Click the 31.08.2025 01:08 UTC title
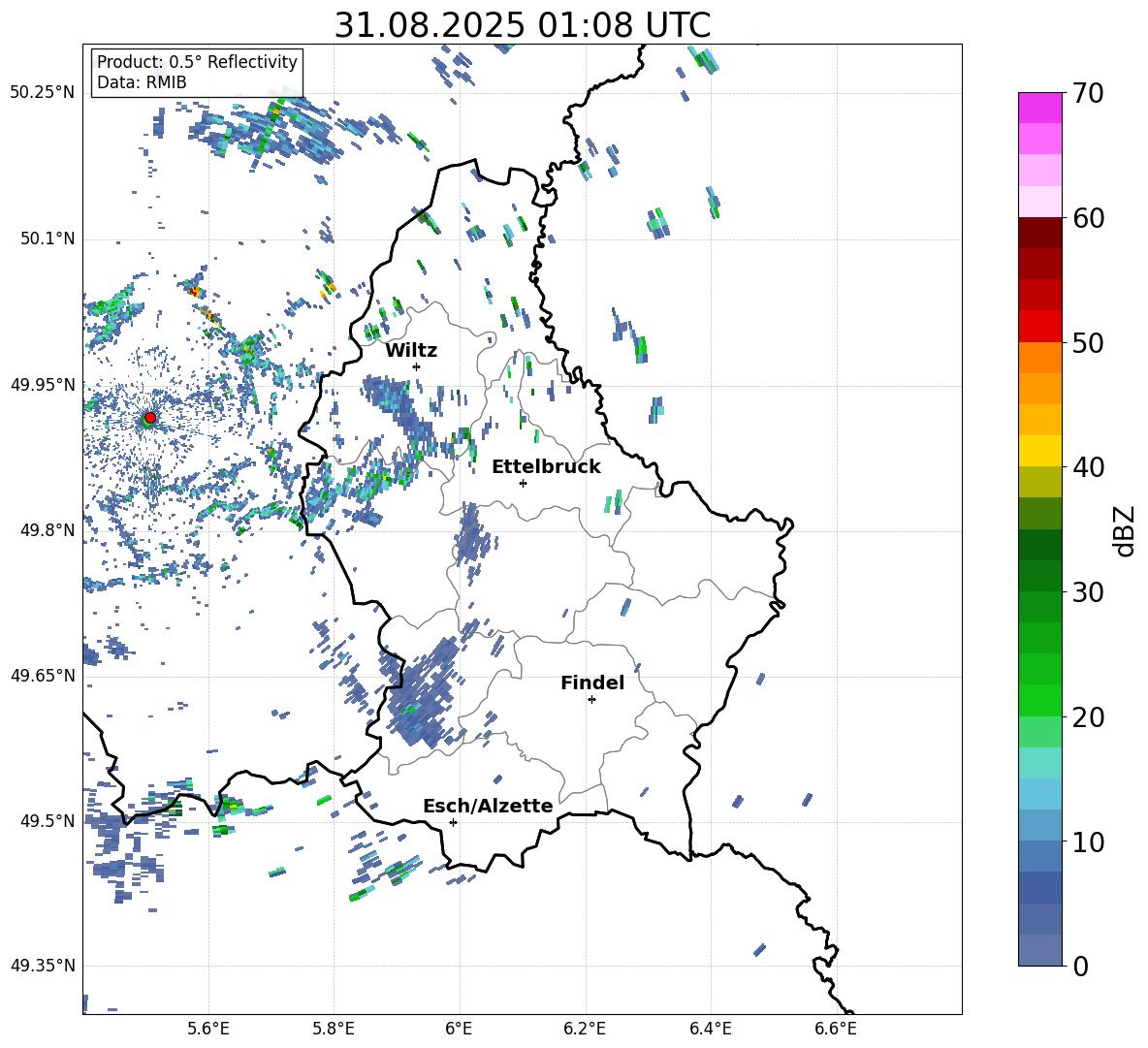 pyautogui.click(x=523, y=25)
